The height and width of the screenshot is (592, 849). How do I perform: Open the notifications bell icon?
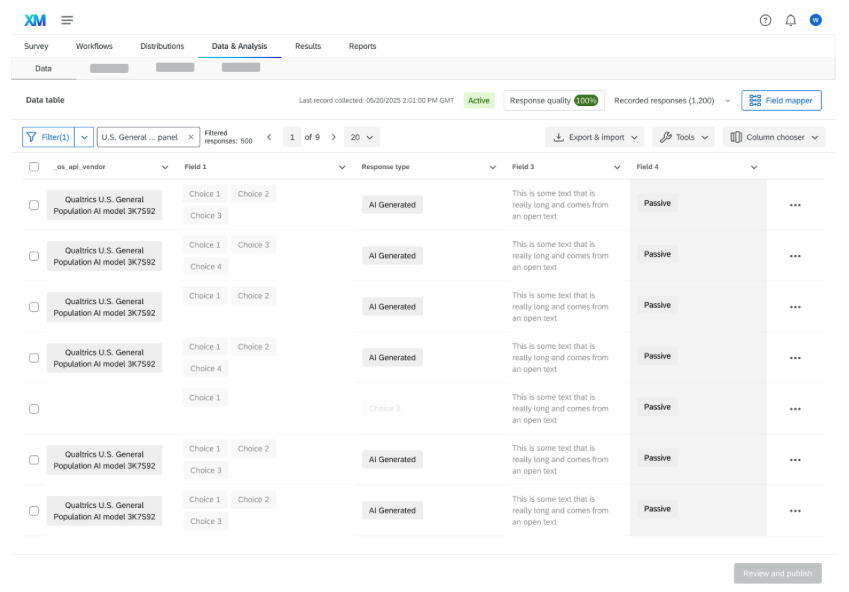[x=790, y=20]
